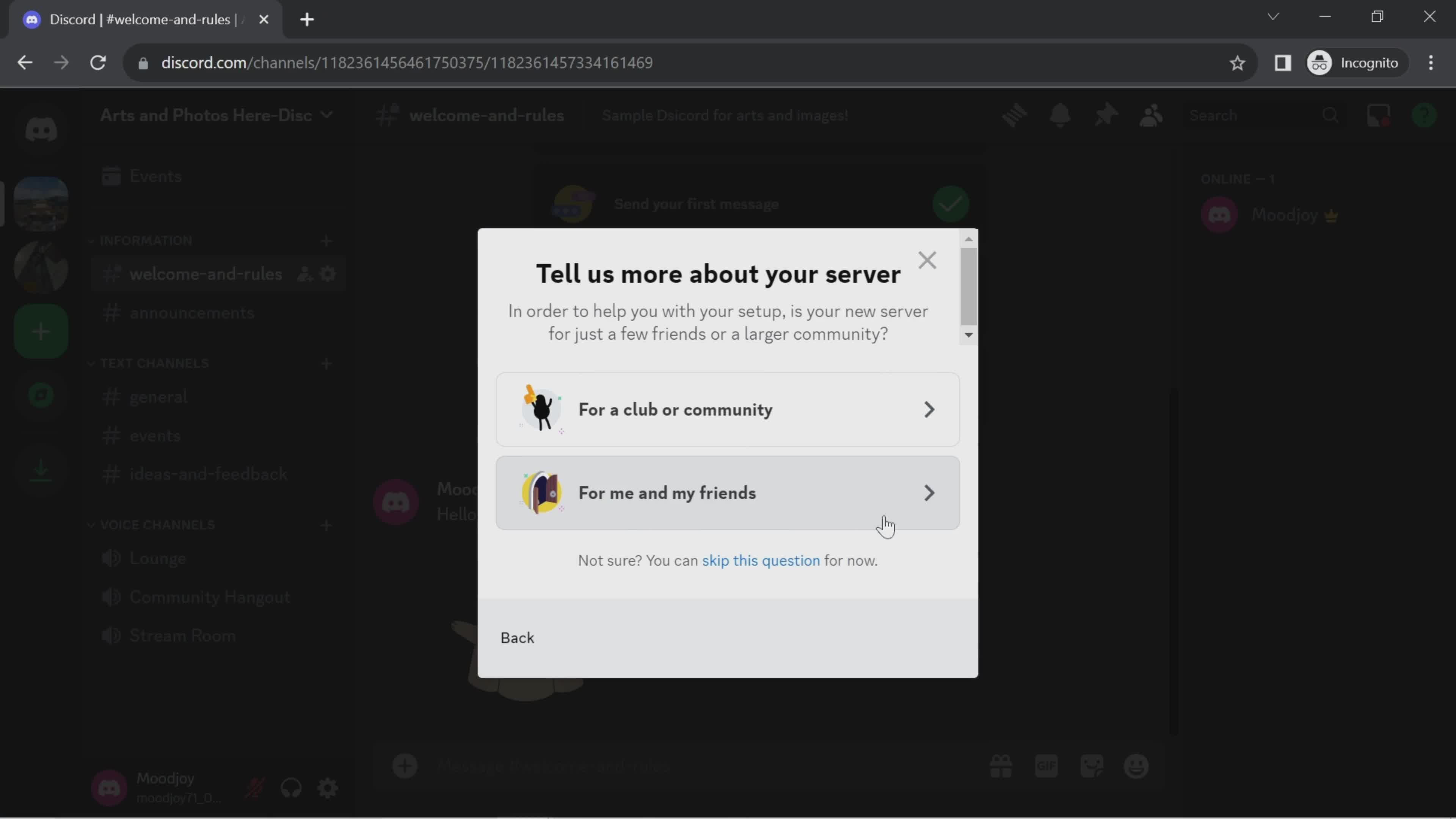
Task: Click the dialog scrollbar thumb
Action: (968, 287)
